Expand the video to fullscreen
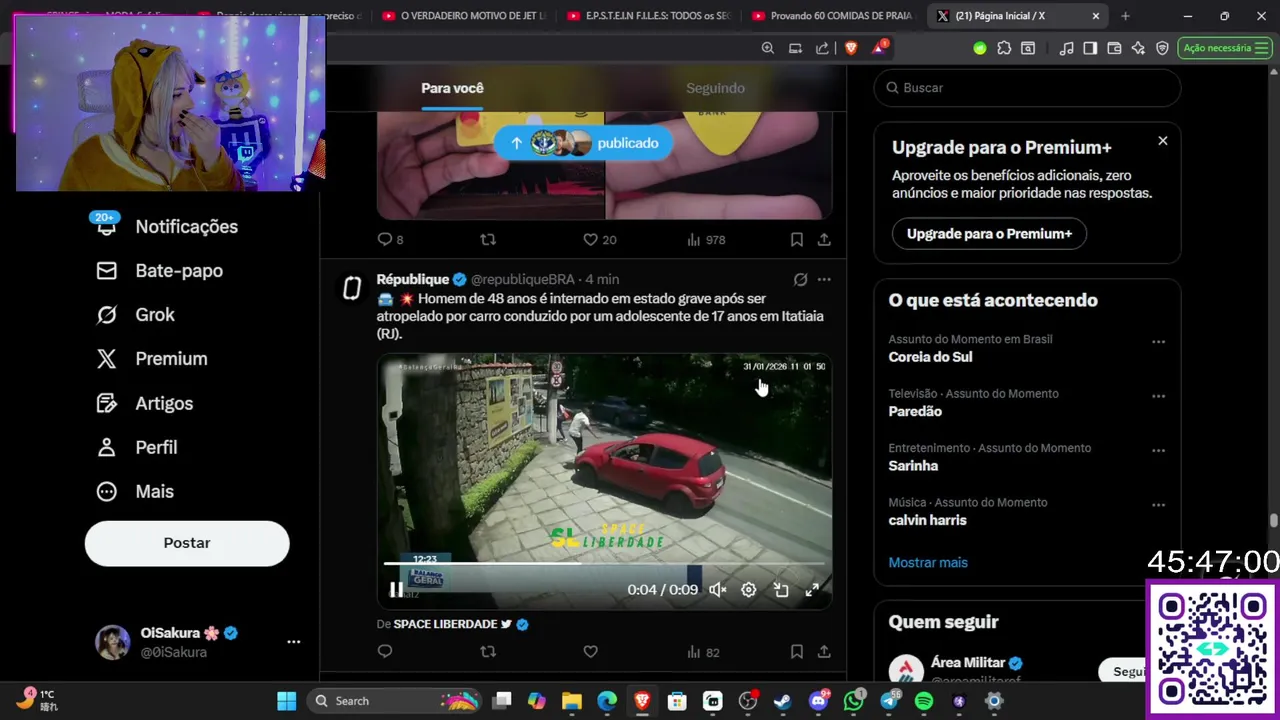The image size is (1280, 720). (x=812, y=590)
